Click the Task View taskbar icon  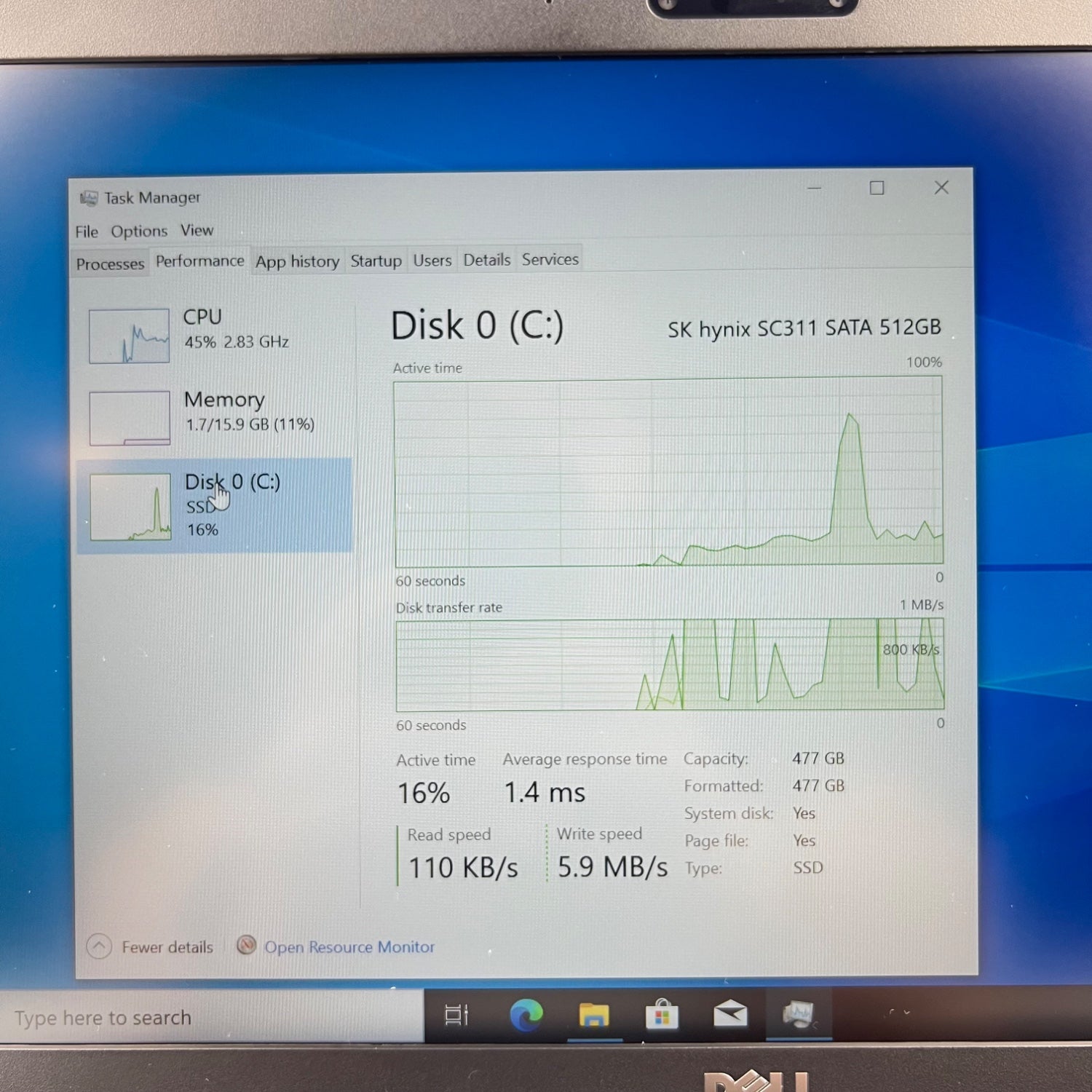pos(456,1015)
